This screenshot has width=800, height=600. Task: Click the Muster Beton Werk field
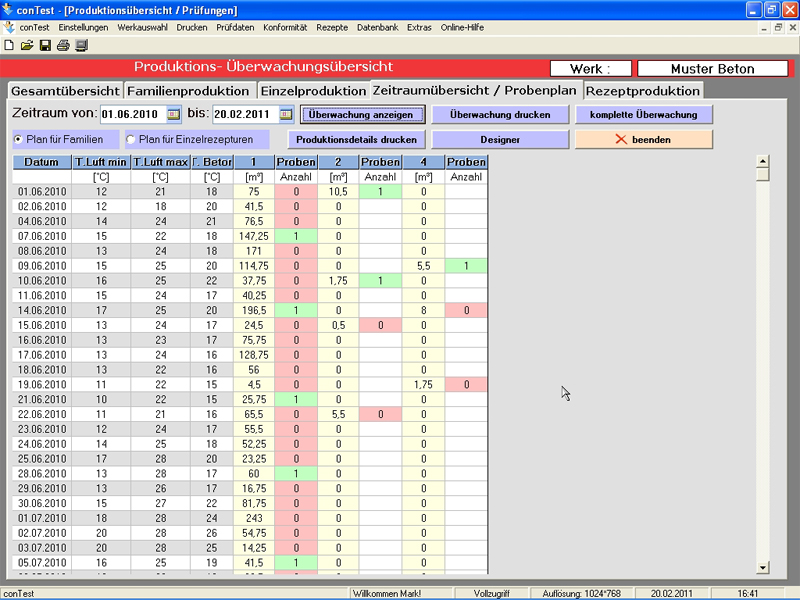(x=712, y=68)
